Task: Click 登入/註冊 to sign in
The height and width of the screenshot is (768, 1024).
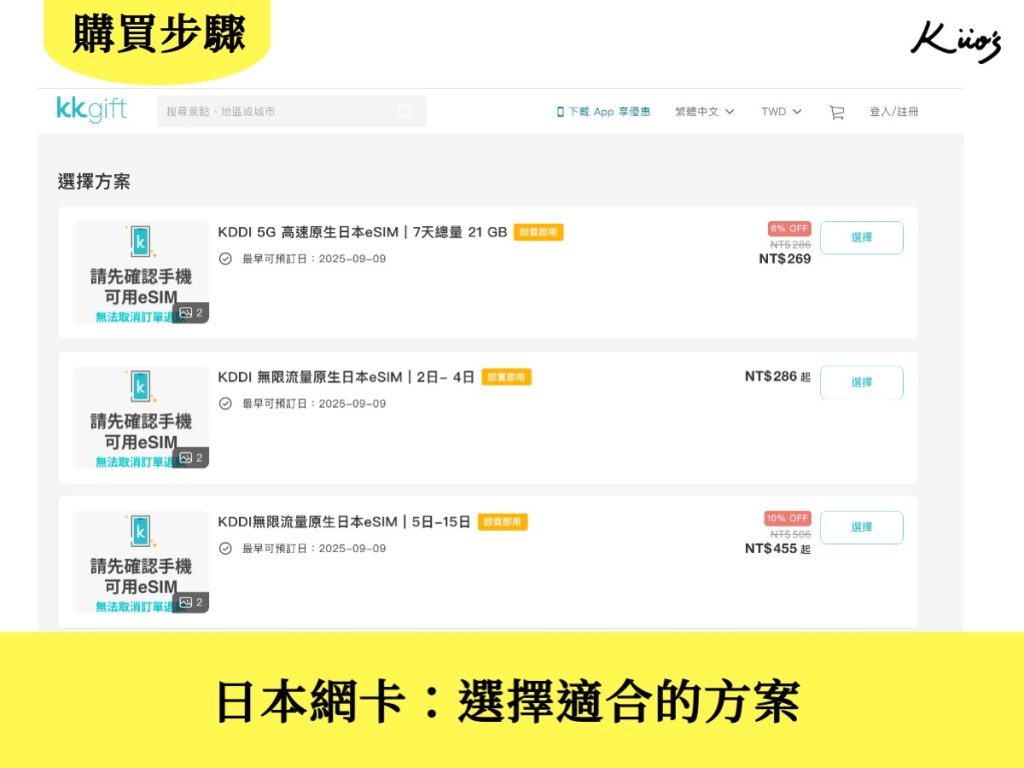Action: (x=893, y=112)
